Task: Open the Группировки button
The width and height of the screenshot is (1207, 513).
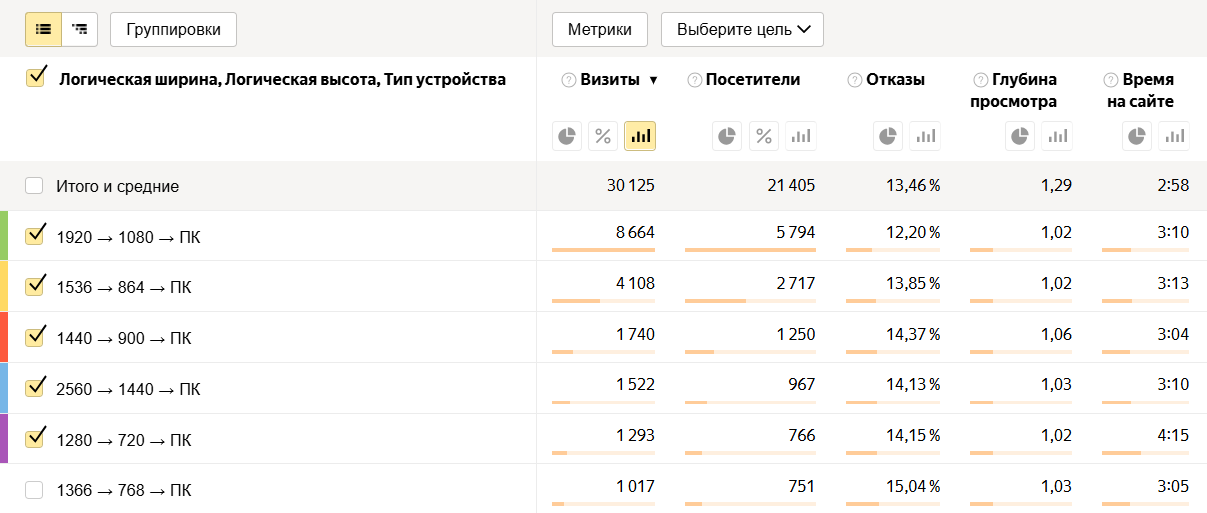Action: [173, 30]
